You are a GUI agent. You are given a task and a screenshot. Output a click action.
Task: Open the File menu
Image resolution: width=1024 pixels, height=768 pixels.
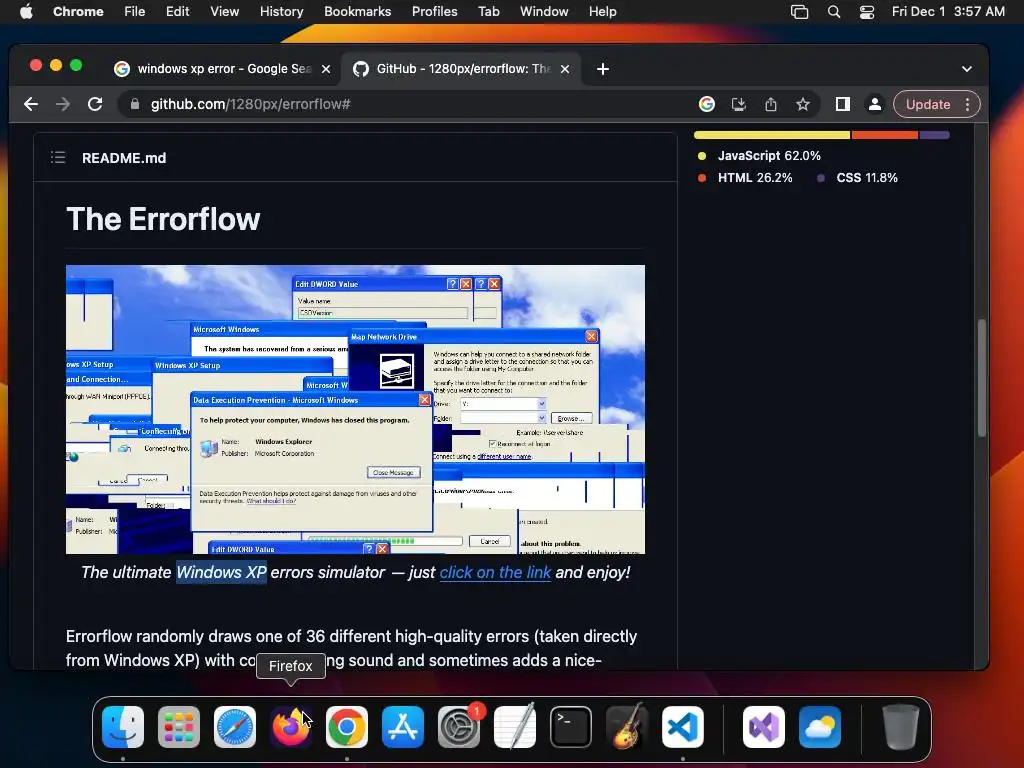pyautogui.click(x=135, y=12)
